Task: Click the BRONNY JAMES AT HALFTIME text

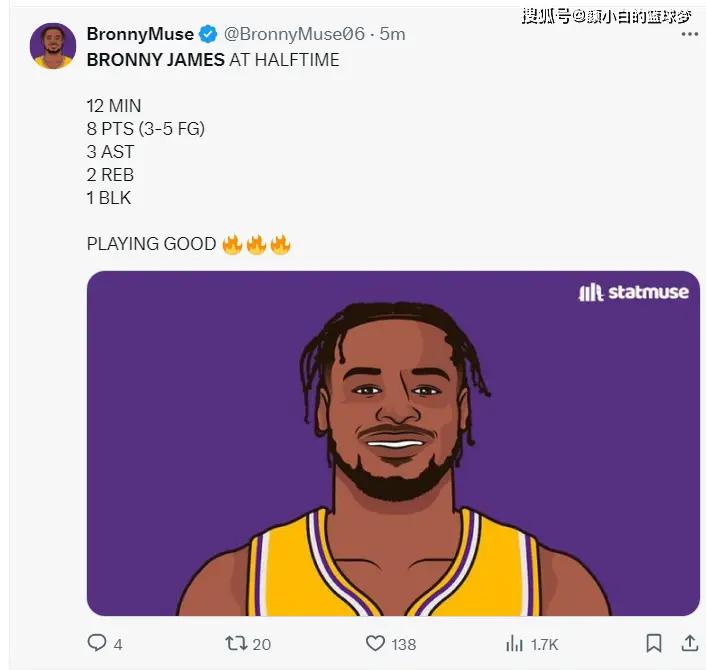Action: 213,60
